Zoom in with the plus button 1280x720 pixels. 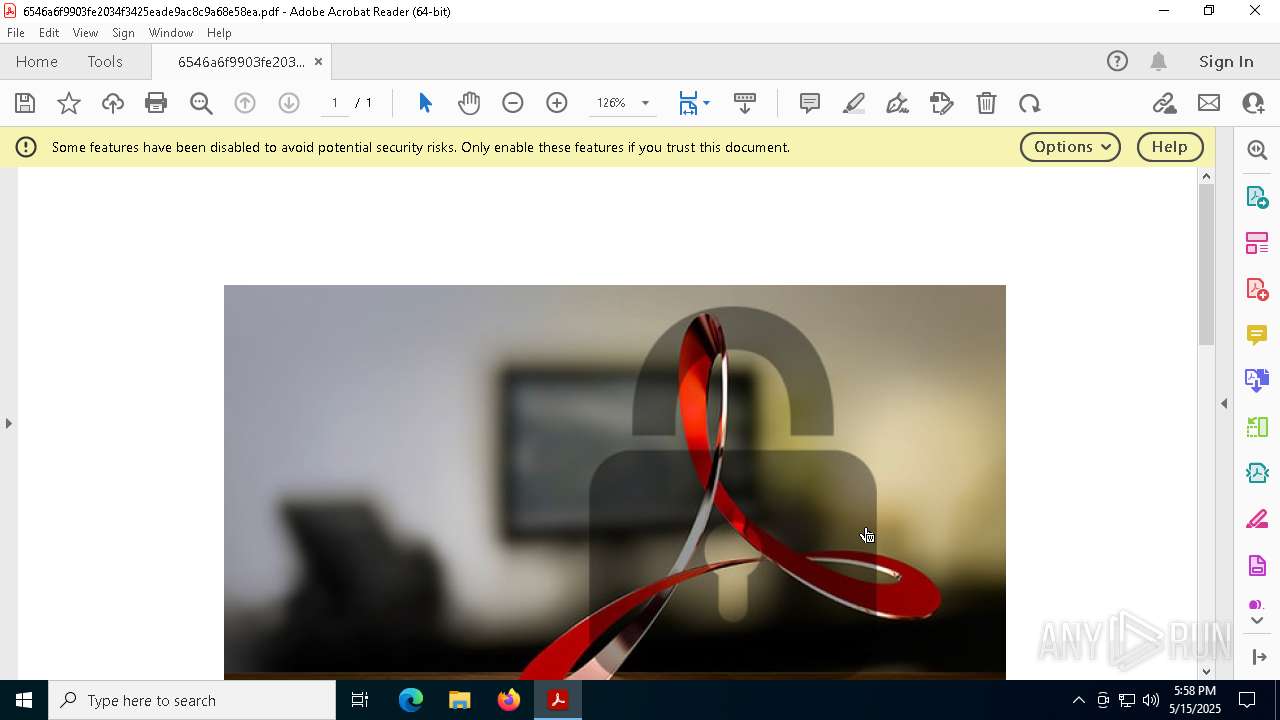pos(557,103)
